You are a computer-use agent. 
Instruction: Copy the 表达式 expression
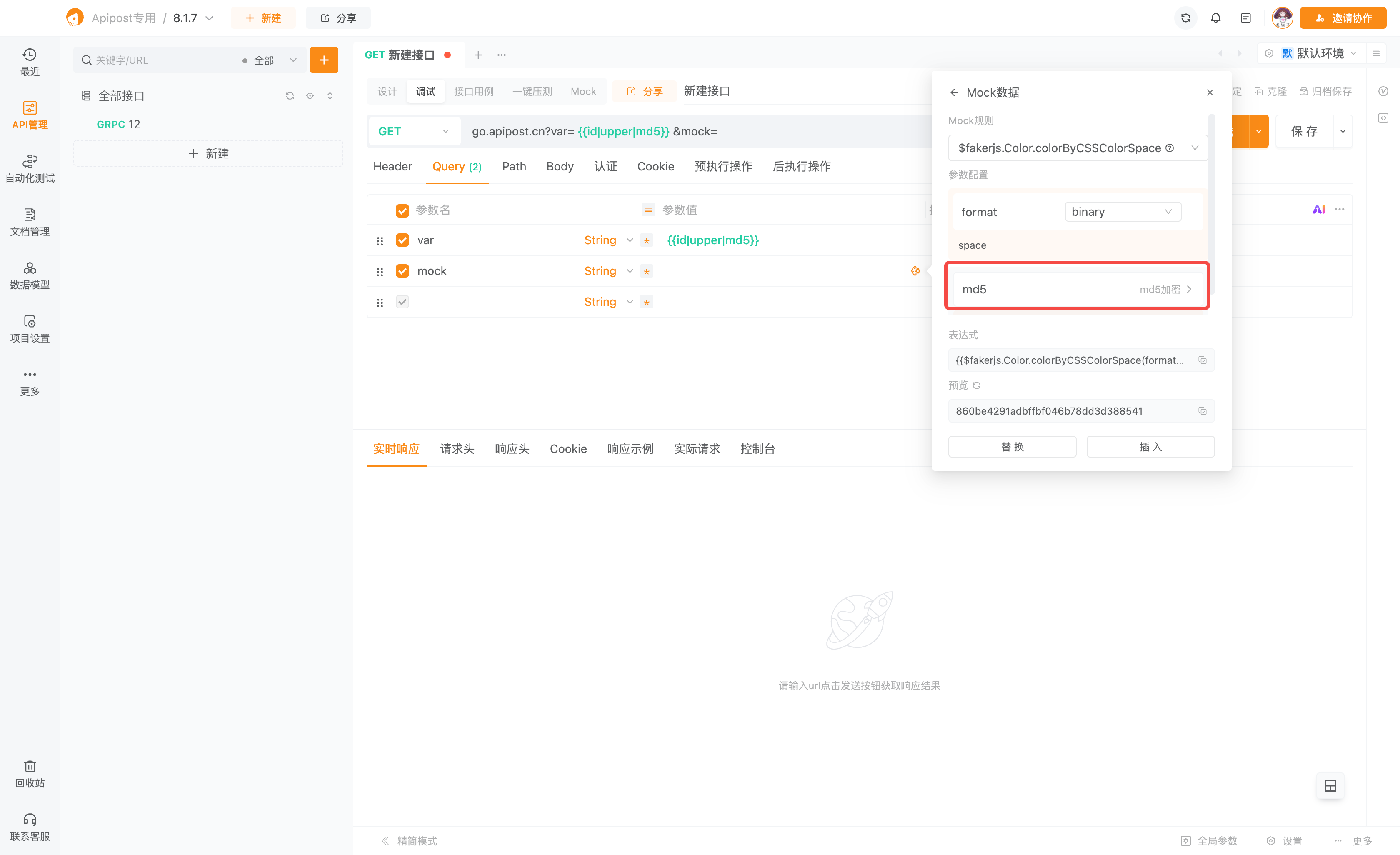[1202, 360]
